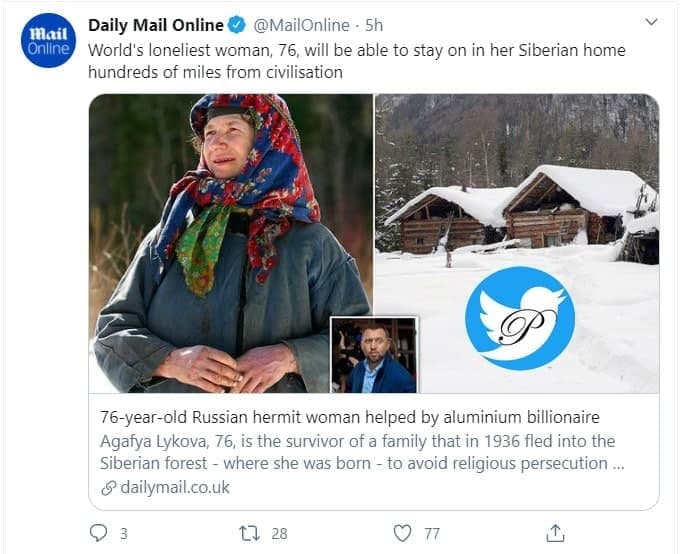Click the inset portrait of the man
Viewport: 683px width, 554px height.
[x=375, y=356]
